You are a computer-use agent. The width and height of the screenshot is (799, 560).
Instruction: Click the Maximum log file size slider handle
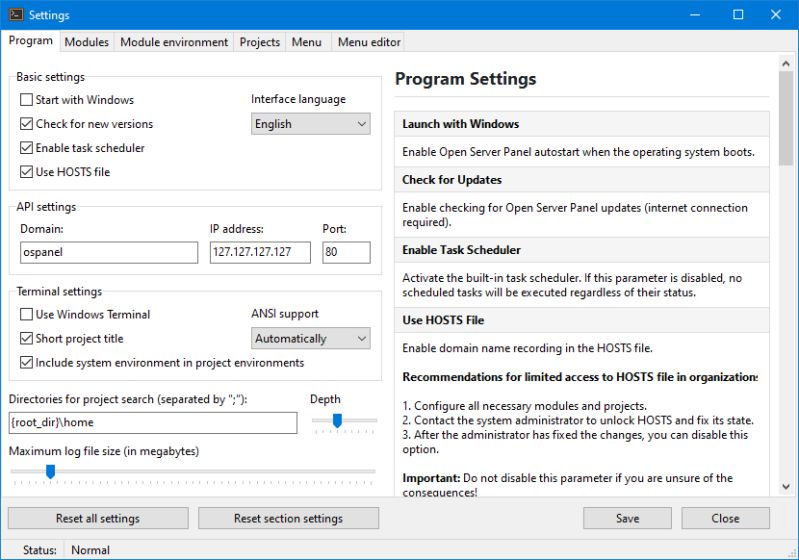pyautogui.click(x=50, y=472)
